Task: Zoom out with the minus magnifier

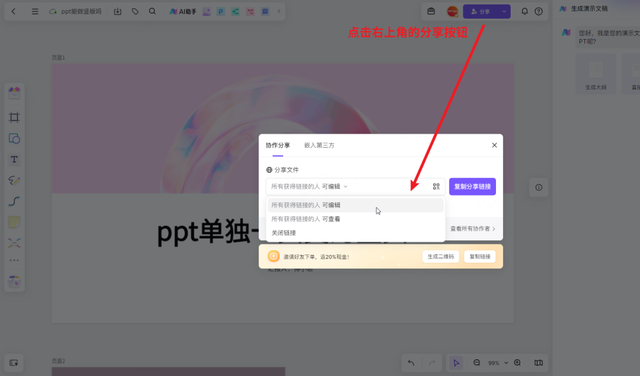Action: [x=477, y=363]
